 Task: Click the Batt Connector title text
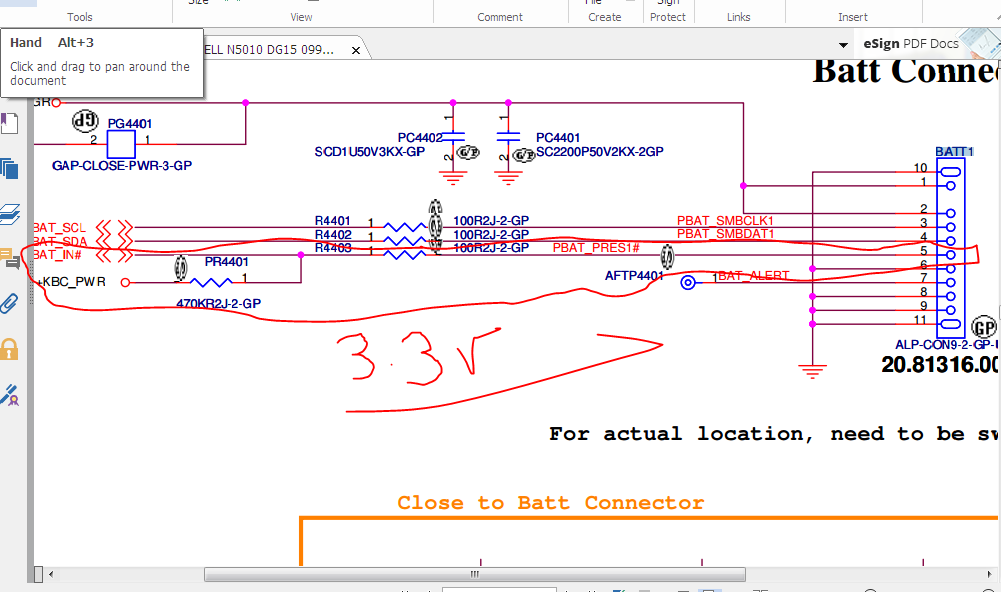[x=905, y=72]
